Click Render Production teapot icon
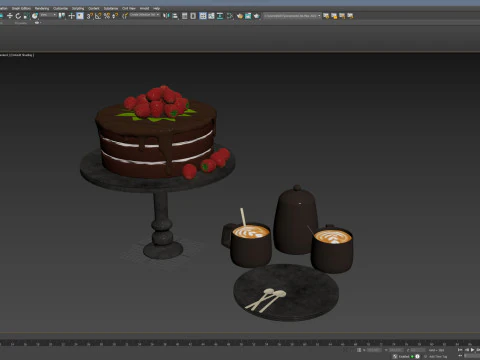480x360 pixels. pos(256,16)
